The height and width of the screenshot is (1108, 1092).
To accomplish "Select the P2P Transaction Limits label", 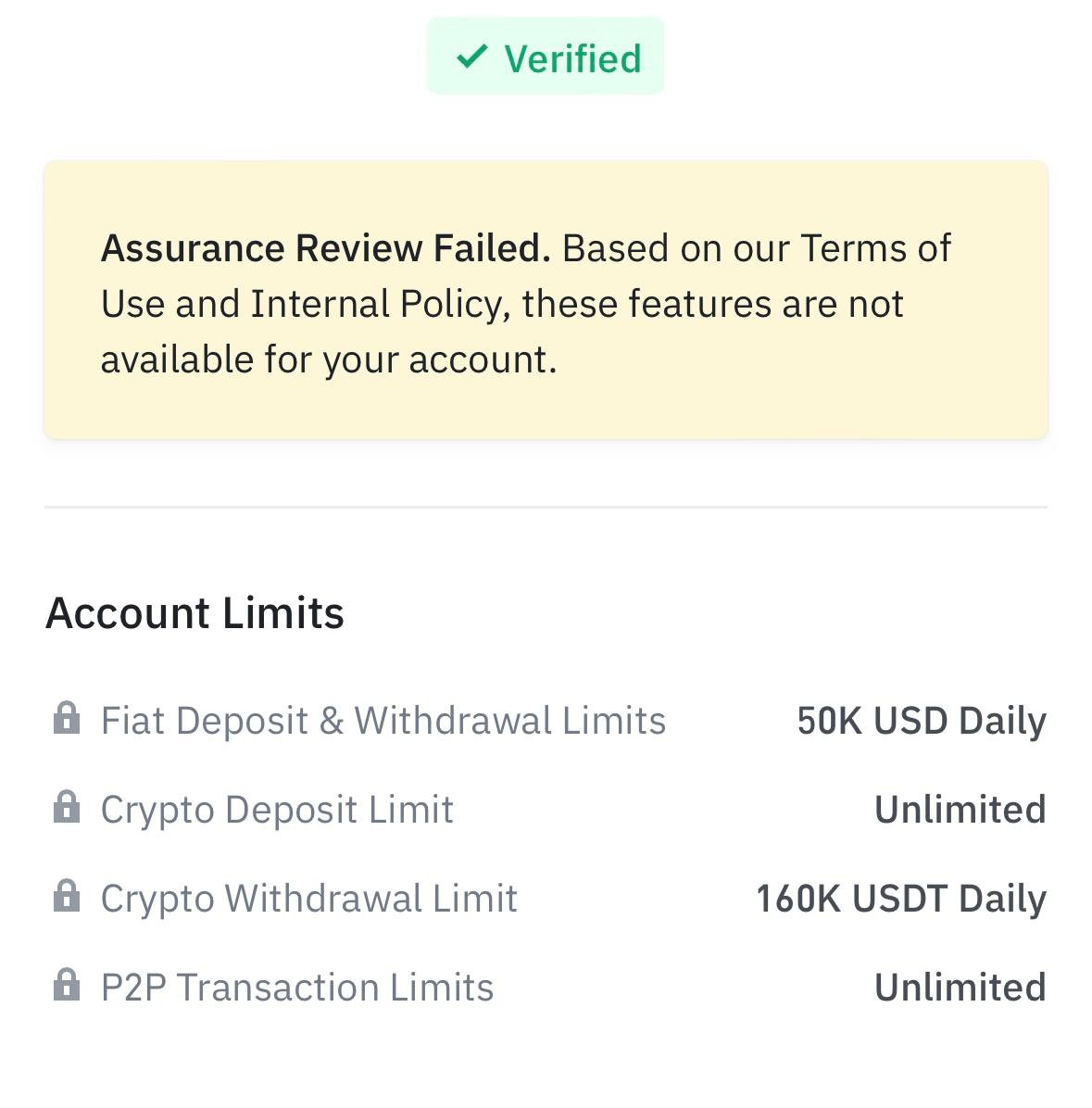I will [296, 988].
